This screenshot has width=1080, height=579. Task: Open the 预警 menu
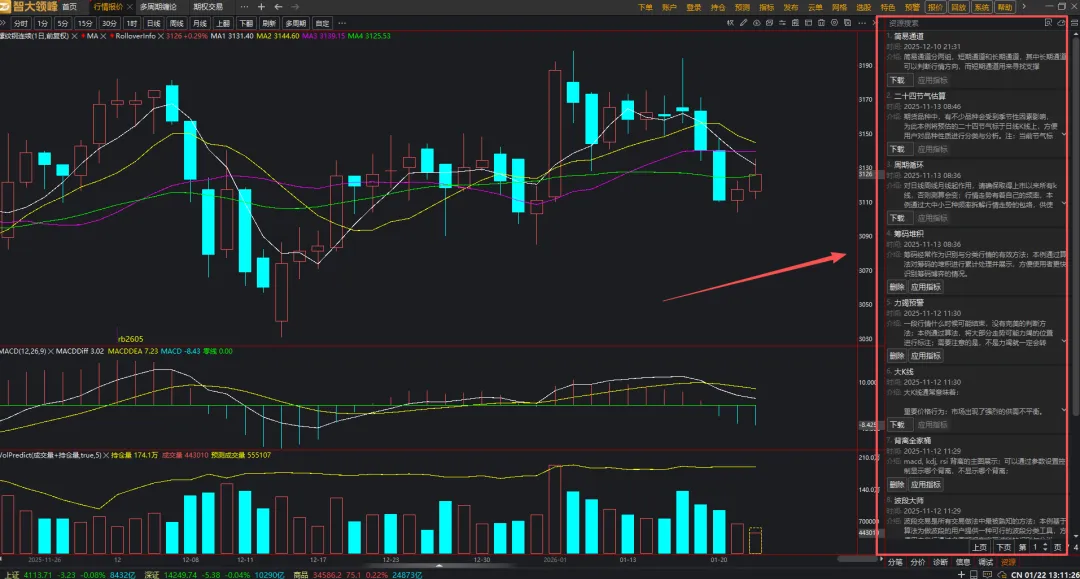coord(913,8)
